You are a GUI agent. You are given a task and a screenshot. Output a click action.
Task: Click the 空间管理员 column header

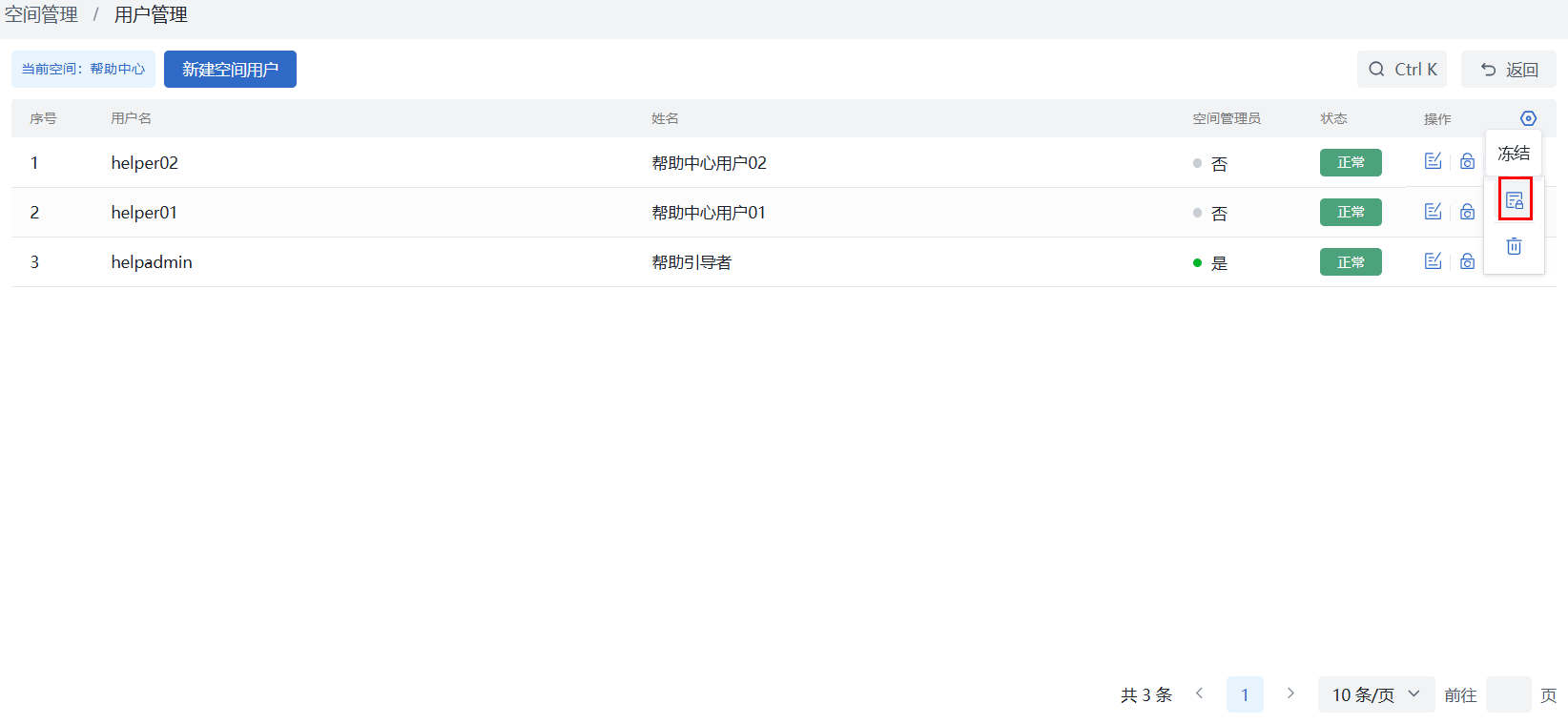pyautogui.click(x=1227, y=118)
